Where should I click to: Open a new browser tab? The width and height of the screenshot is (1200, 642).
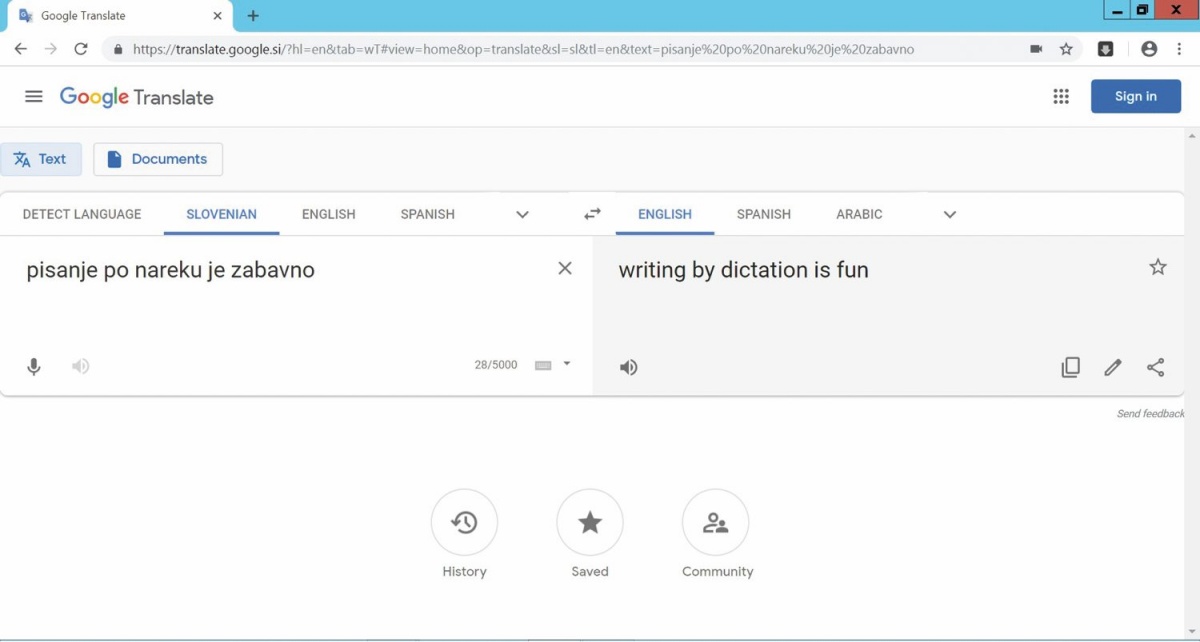tap(253, 16)
